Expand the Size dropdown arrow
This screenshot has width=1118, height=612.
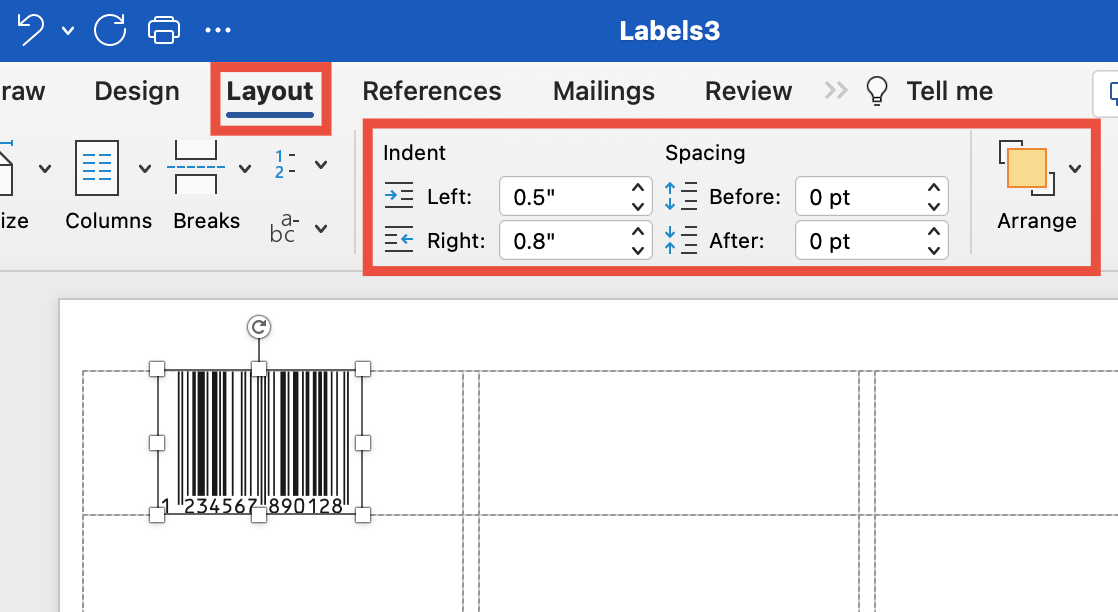pos(45,169)
